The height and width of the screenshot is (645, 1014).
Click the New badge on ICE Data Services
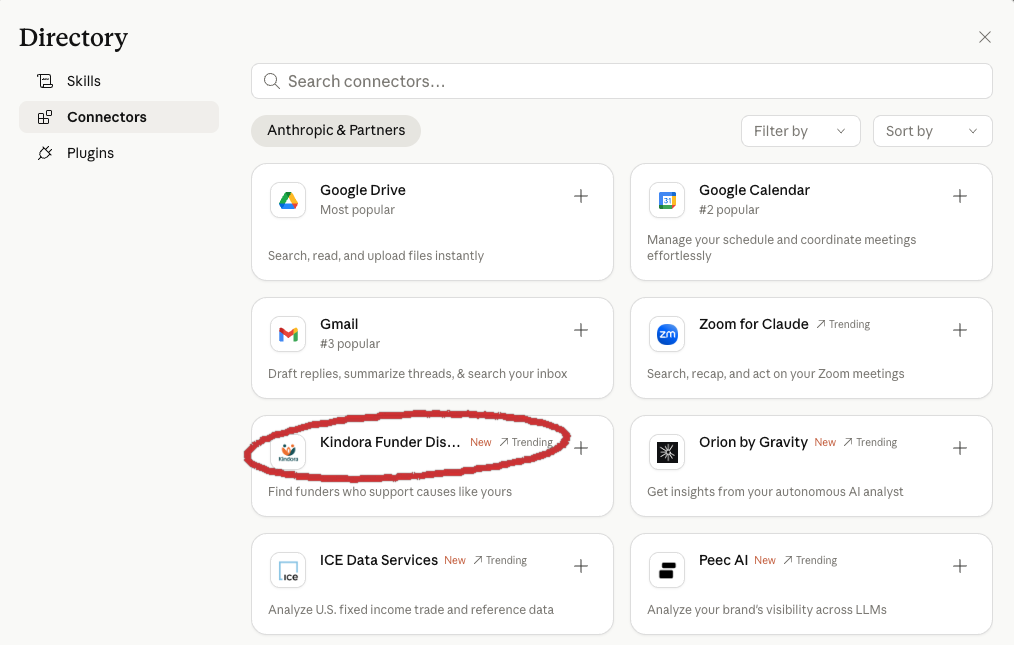[455, 560]
